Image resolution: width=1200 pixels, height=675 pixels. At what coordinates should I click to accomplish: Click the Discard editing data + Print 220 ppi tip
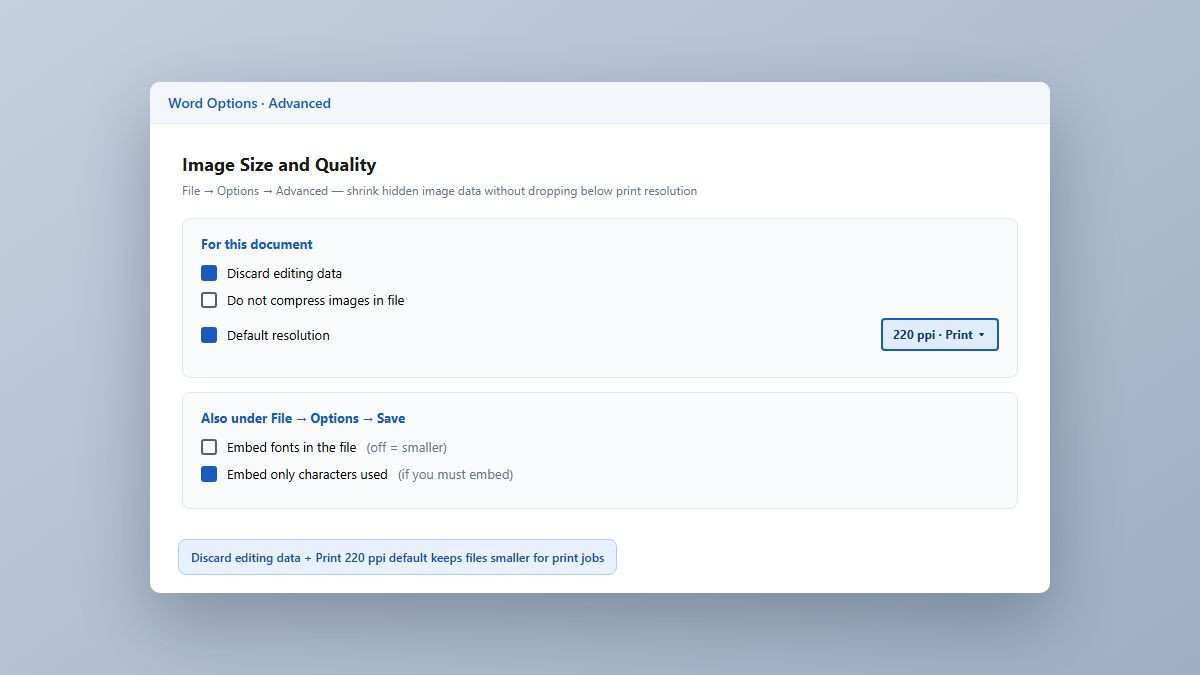click(397, 557)
